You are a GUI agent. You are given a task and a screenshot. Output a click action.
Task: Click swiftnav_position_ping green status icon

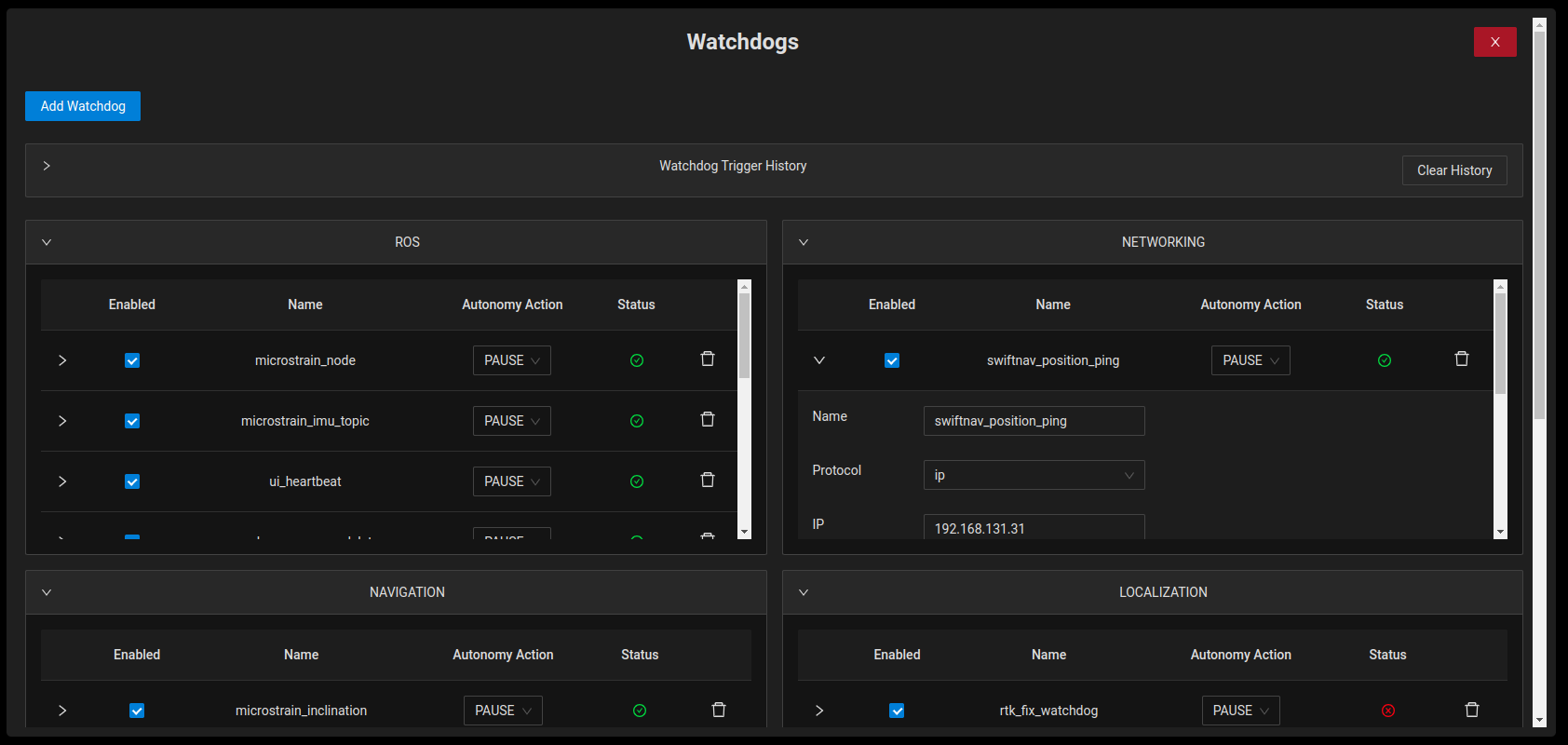(1385, 360)
